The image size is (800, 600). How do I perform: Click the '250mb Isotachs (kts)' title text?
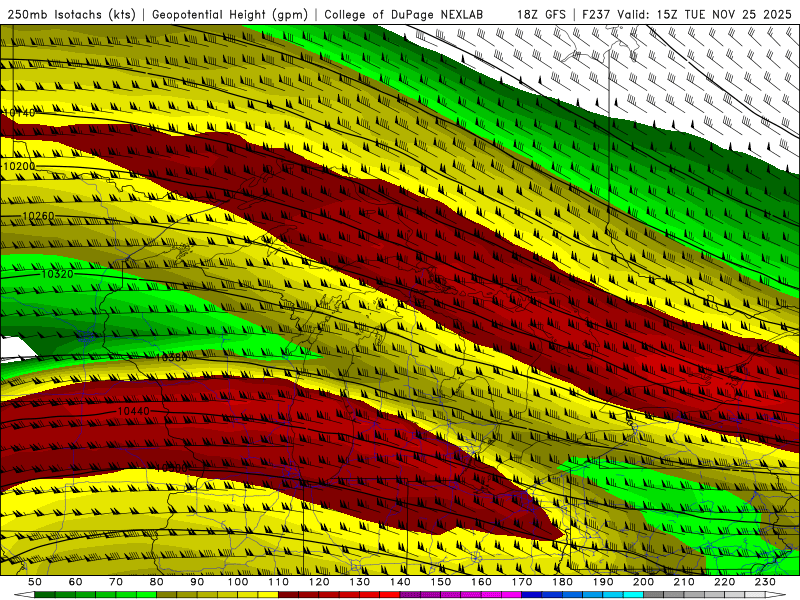(x=71, y=14)
